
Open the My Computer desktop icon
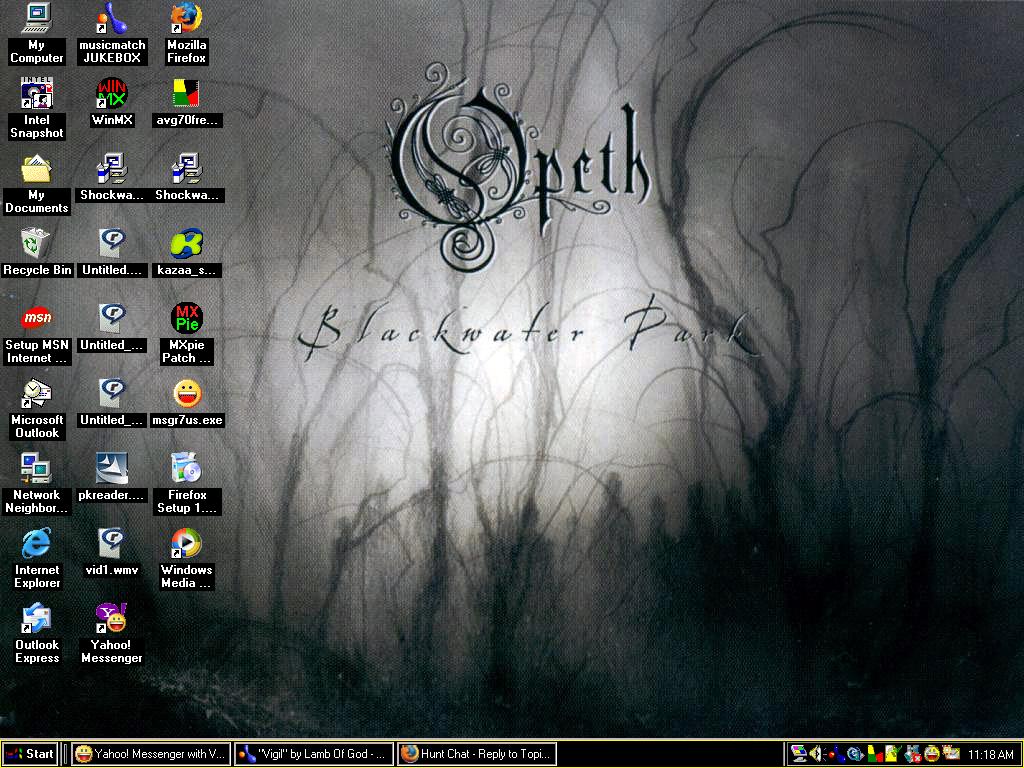click(36, 18)
